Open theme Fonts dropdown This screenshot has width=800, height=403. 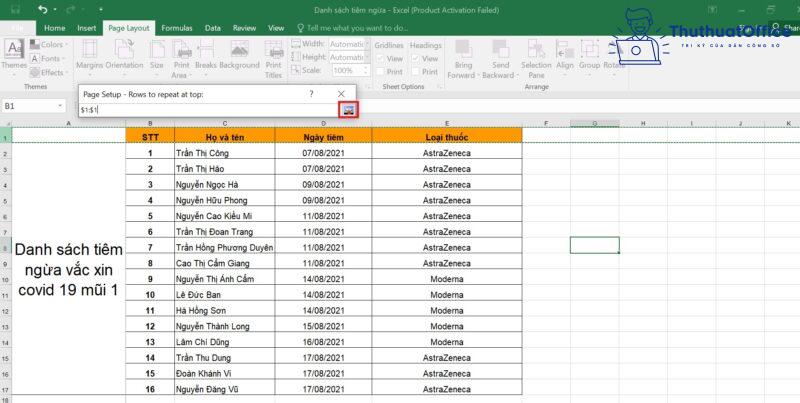47,59
